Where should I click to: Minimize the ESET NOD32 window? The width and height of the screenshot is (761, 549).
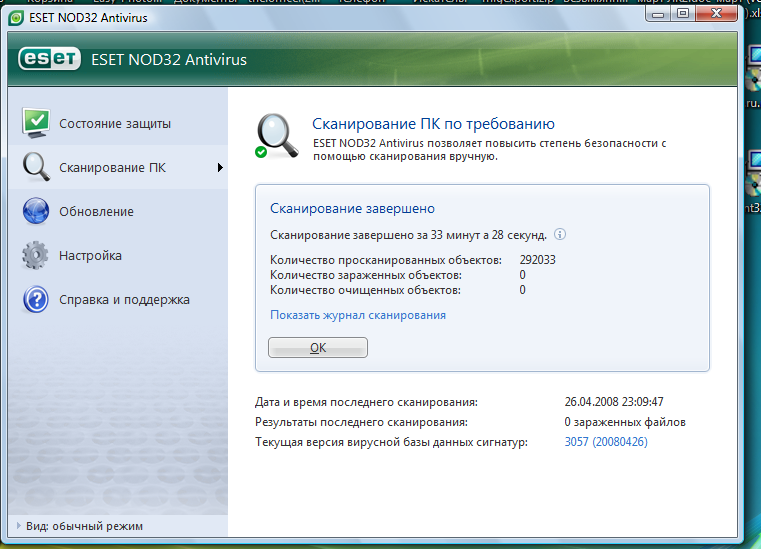click(x=658, y=14)
